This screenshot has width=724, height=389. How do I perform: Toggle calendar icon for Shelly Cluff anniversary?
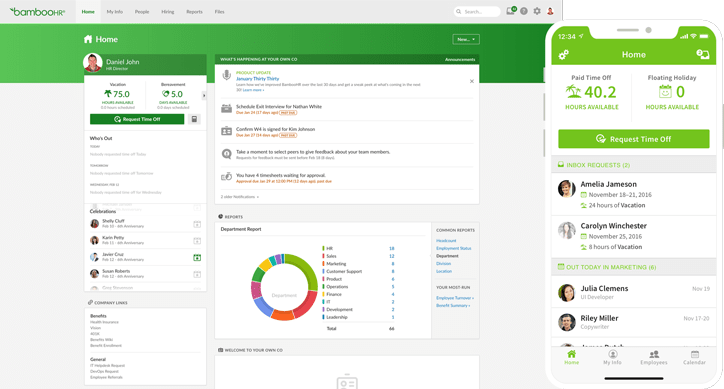(x=197, y=224)
